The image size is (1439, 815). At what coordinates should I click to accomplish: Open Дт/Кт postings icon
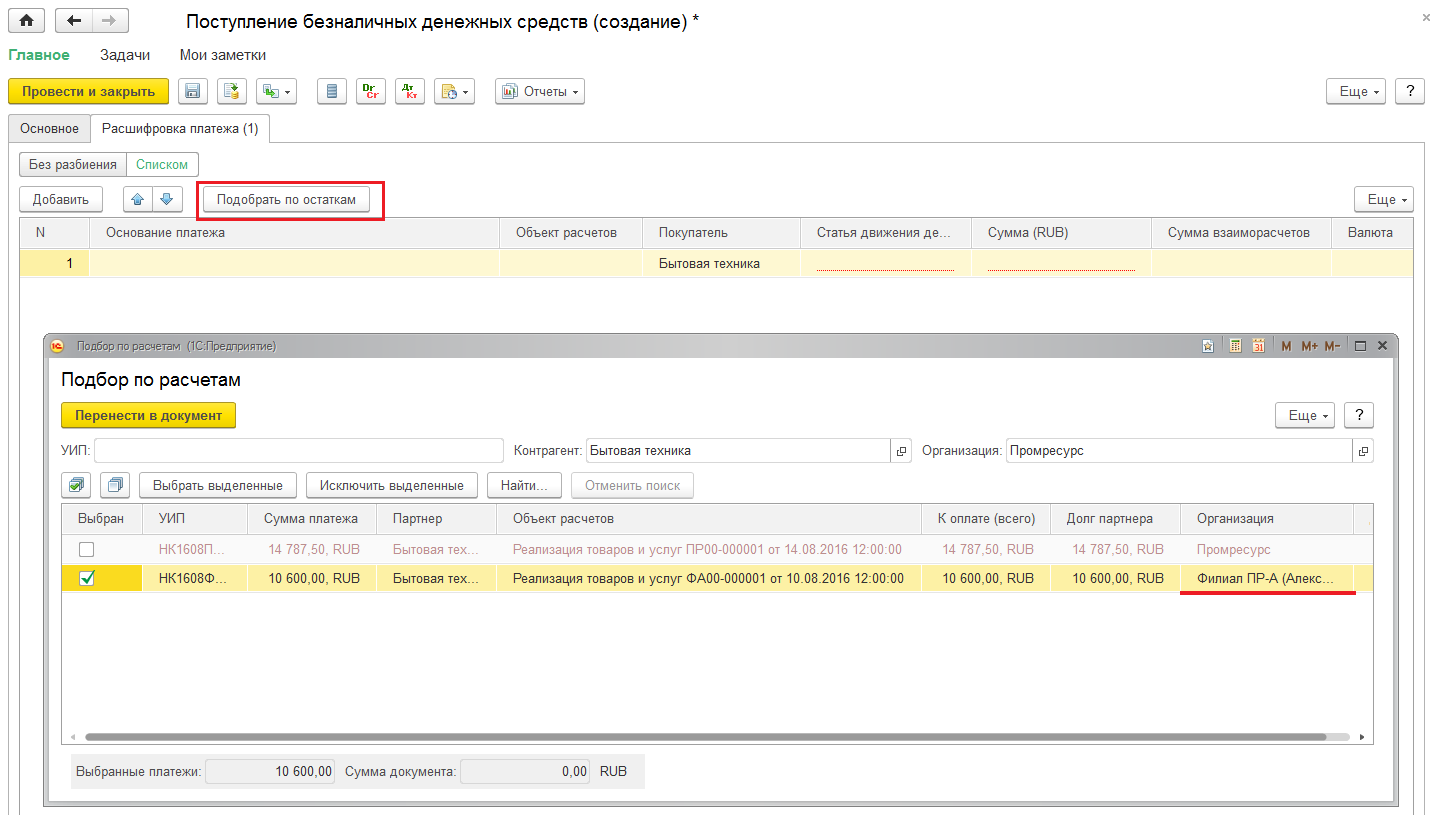pos(410,91)
